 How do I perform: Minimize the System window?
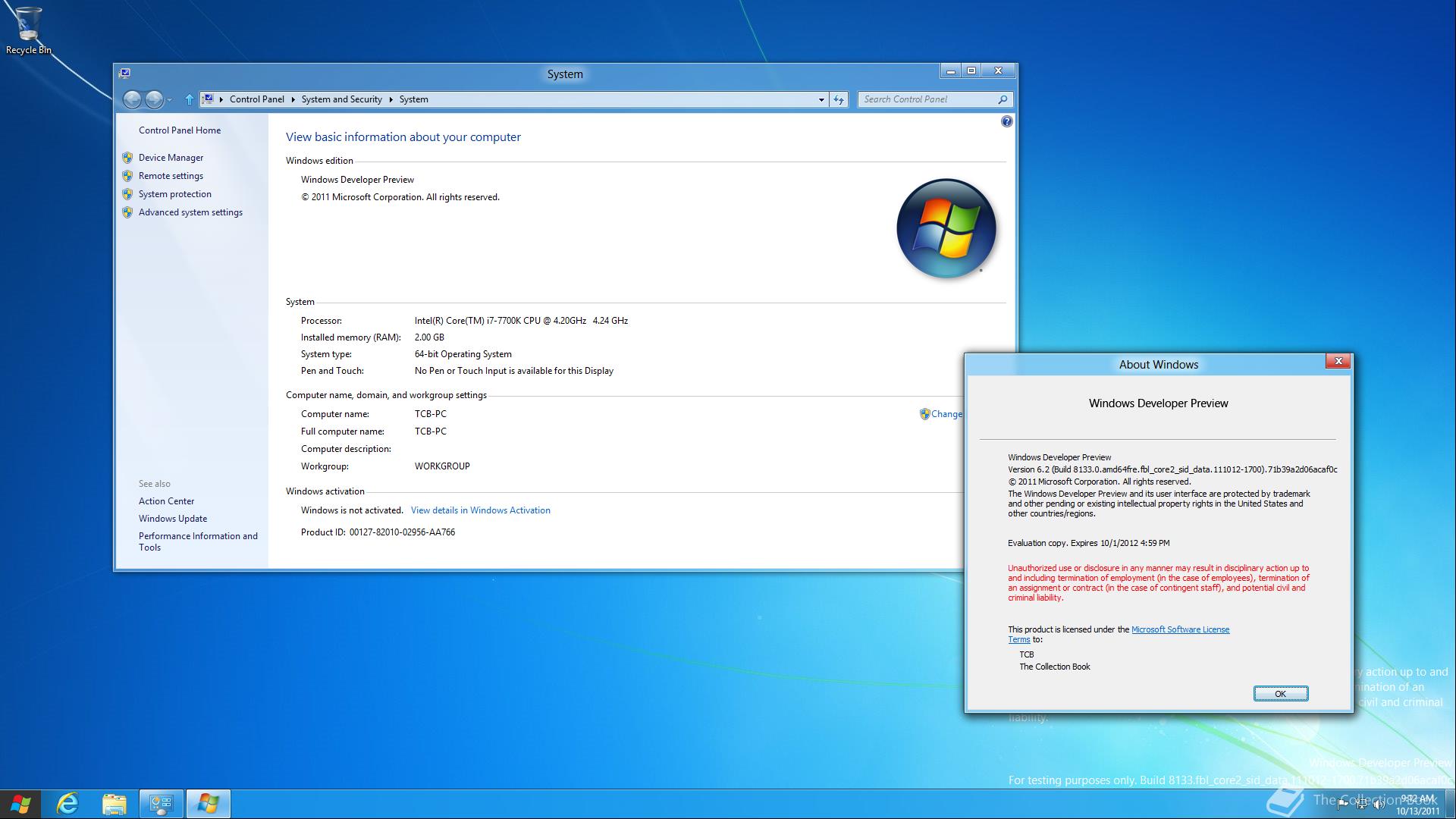pyautogui.click(x=950, y=71)
